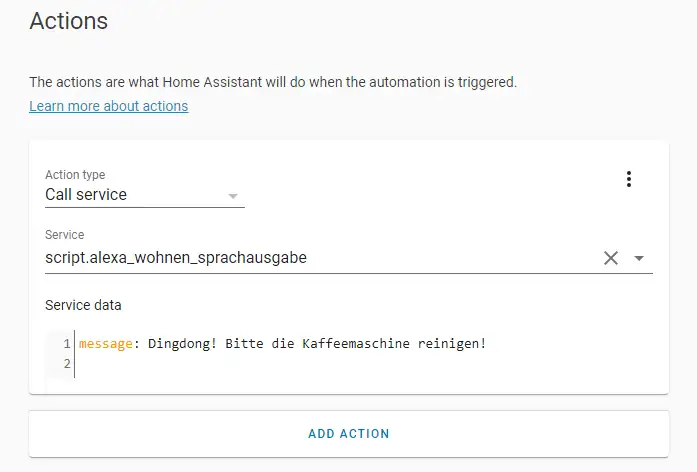Viewport: 697px width, 472px height.
Task: Follow the "Learn more about actions" link
Action: pyautogui.click(x=108, y=106)
